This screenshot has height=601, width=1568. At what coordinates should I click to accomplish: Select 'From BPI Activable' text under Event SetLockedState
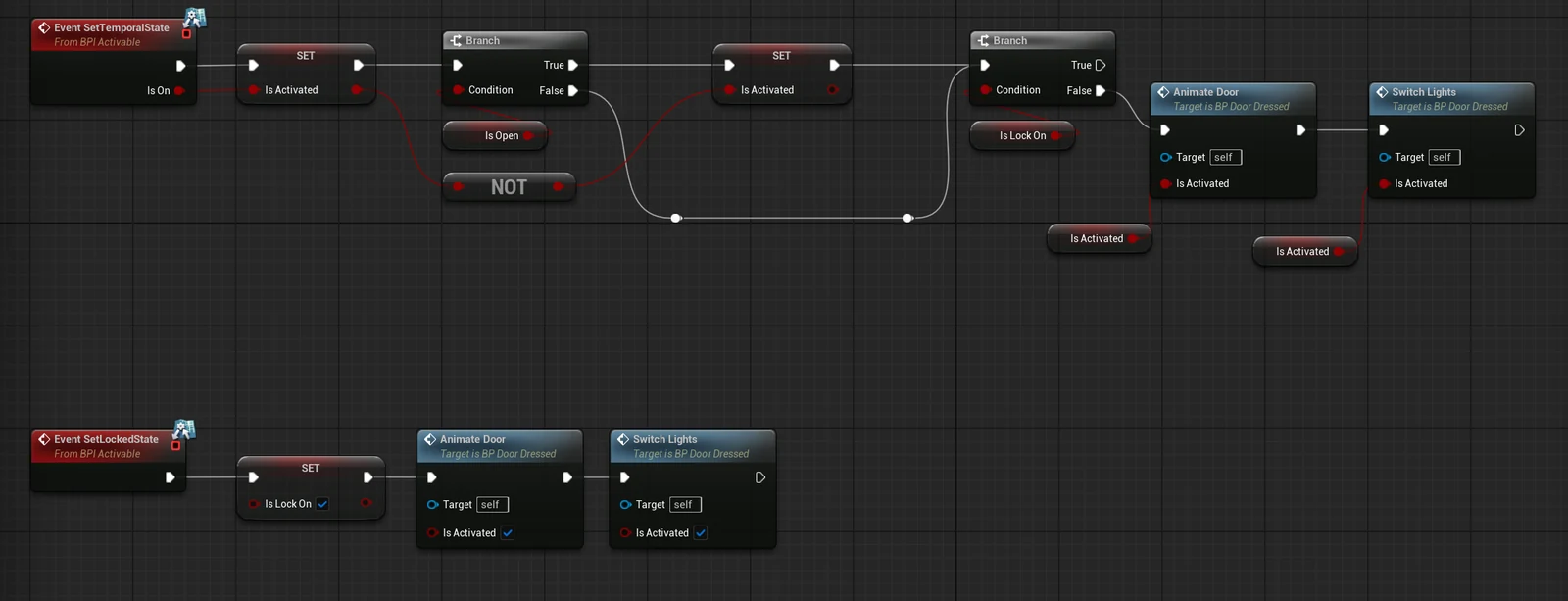click(97, 454)
